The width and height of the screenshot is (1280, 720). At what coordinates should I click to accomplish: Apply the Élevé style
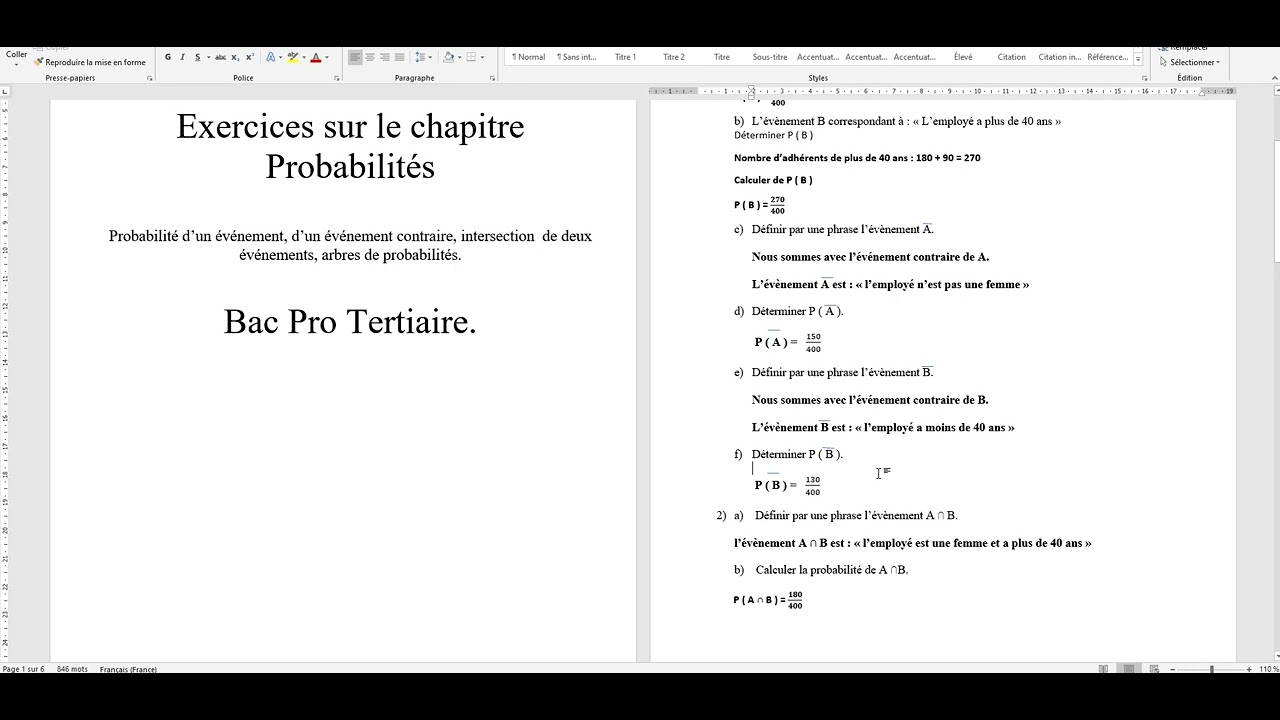(963, 57)
